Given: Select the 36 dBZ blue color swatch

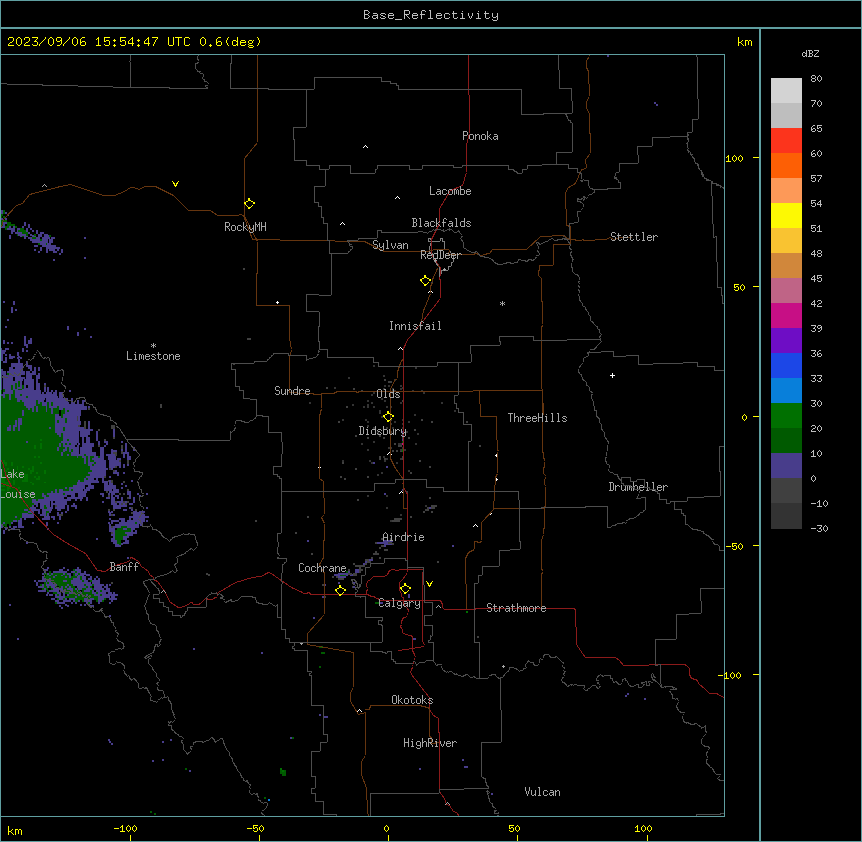Looking at the screenshot, I should point(786,365).
